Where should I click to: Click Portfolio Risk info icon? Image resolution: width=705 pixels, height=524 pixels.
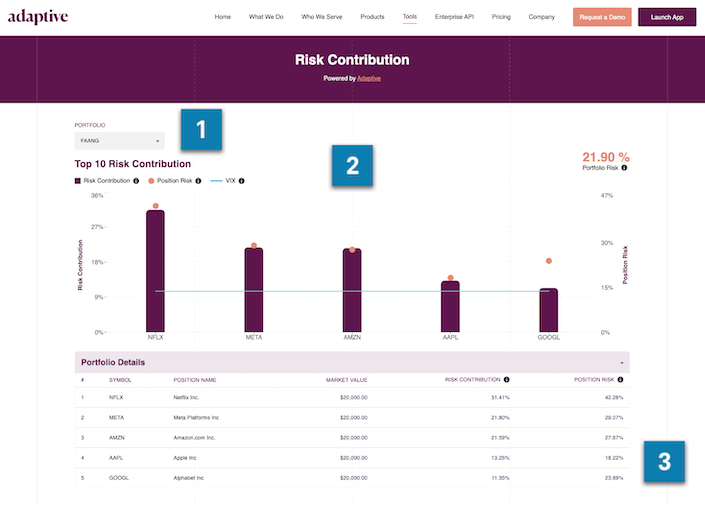(624, 168)
